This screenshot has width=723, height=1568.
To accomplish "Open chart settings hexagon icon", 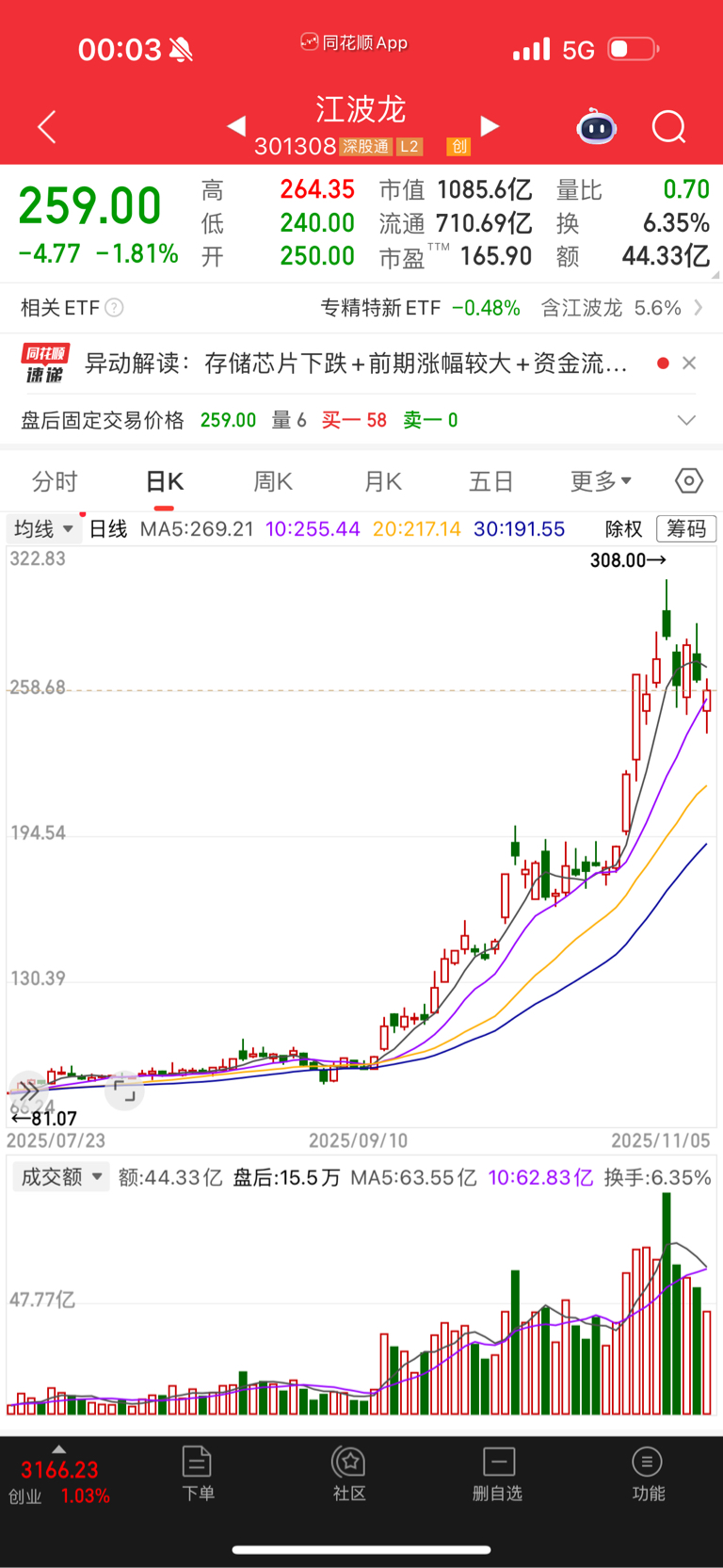I will pyautogui.click(x=689, y=481).
